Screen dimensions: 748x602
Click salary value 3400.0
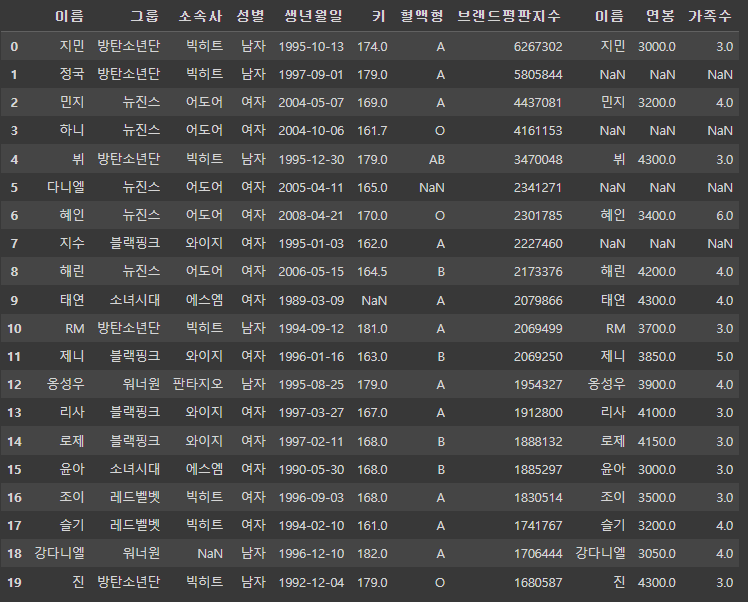(x=657, y=216)
